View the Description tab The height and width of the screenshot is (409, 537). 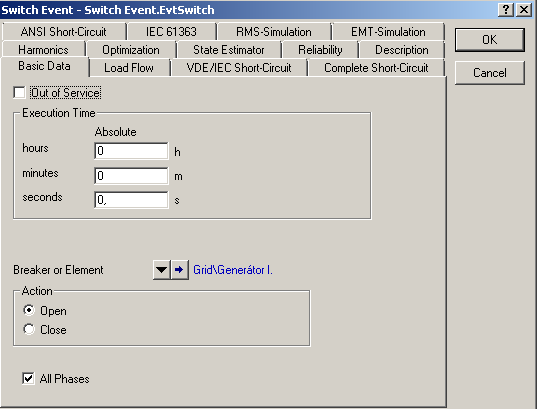(401, 50)
